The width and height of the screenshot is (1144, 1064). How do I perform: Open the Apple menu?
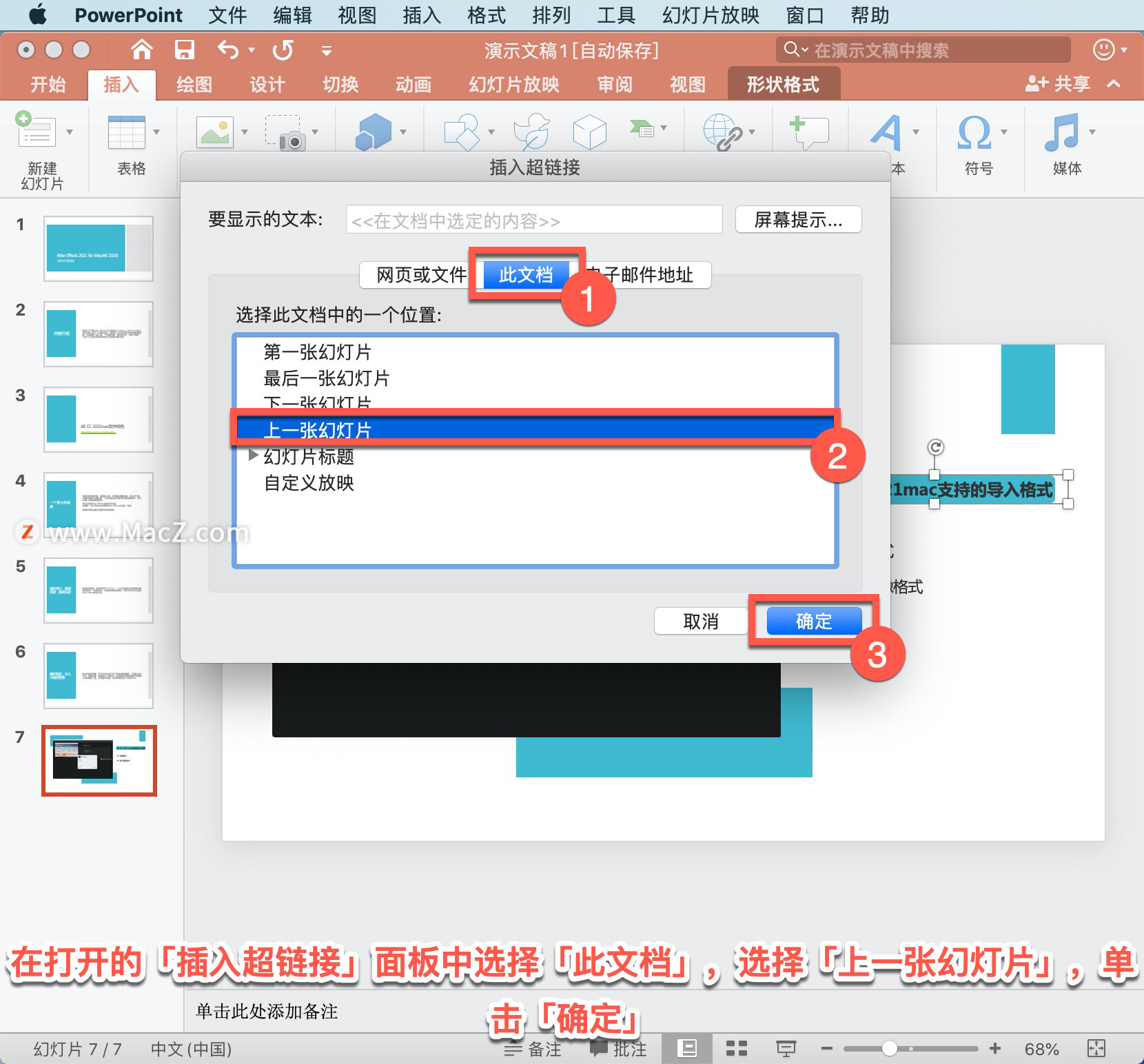coord(38,14)
